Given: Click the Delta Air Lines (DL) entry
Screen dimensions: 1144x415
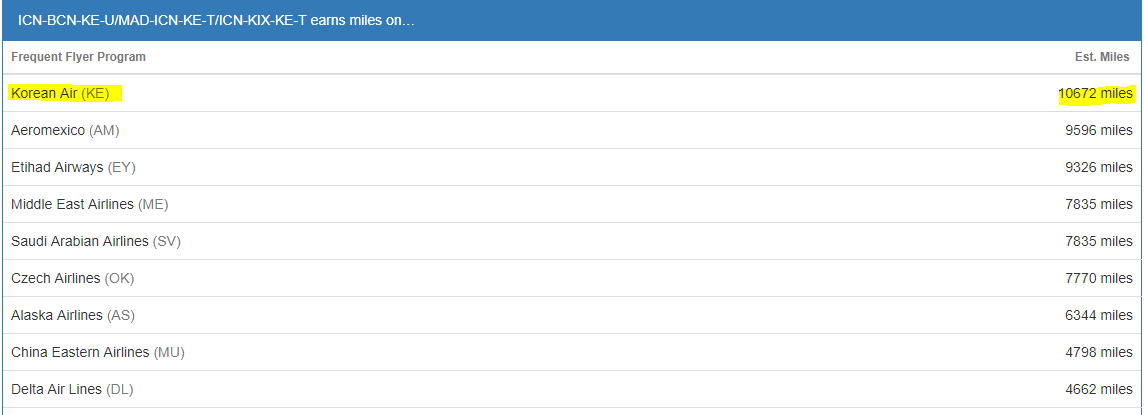Looking at the screenshot, I should click(572, 389).
